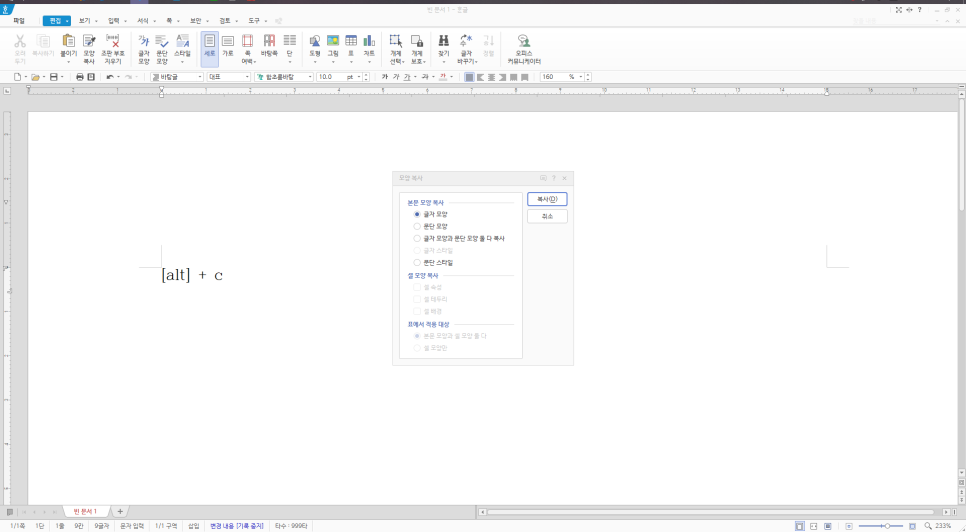
Task: Click the font size stepper arrows
Action: click(x=367, y=77)
